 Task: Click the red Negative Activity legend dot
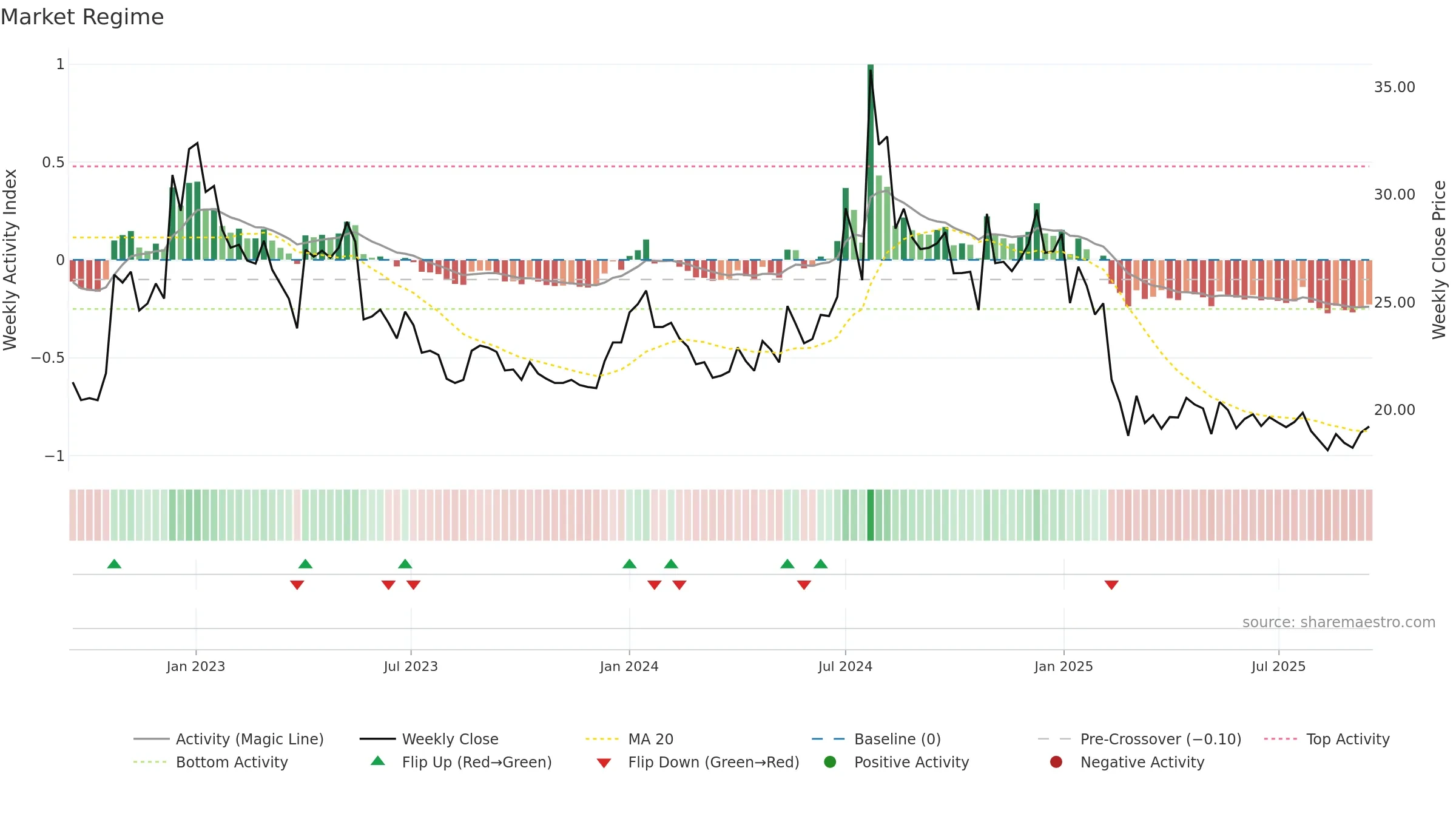click(1056, 762)
